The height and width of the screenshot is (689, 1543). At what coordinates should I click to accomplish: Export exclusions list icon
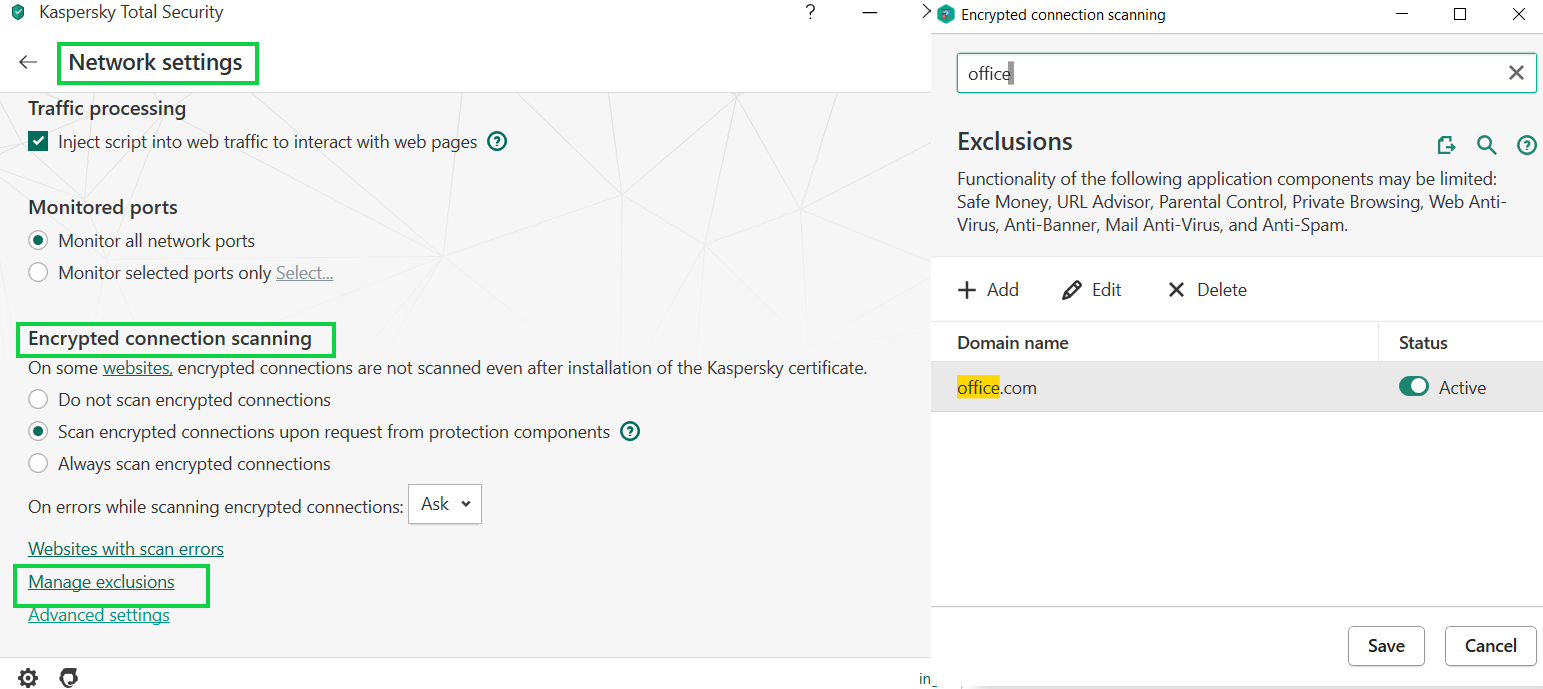[x=1446, y=146]
